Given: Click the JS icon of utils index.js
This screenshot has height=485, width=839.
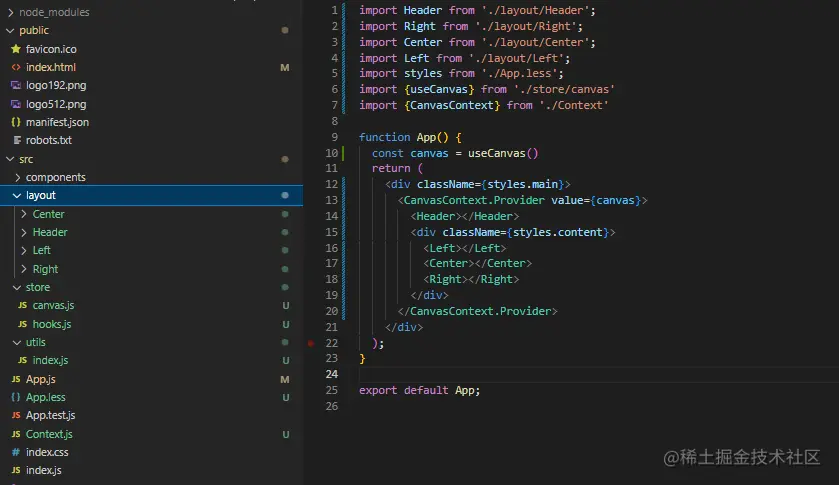Looking at the screenshot, I should pos(22,360).
